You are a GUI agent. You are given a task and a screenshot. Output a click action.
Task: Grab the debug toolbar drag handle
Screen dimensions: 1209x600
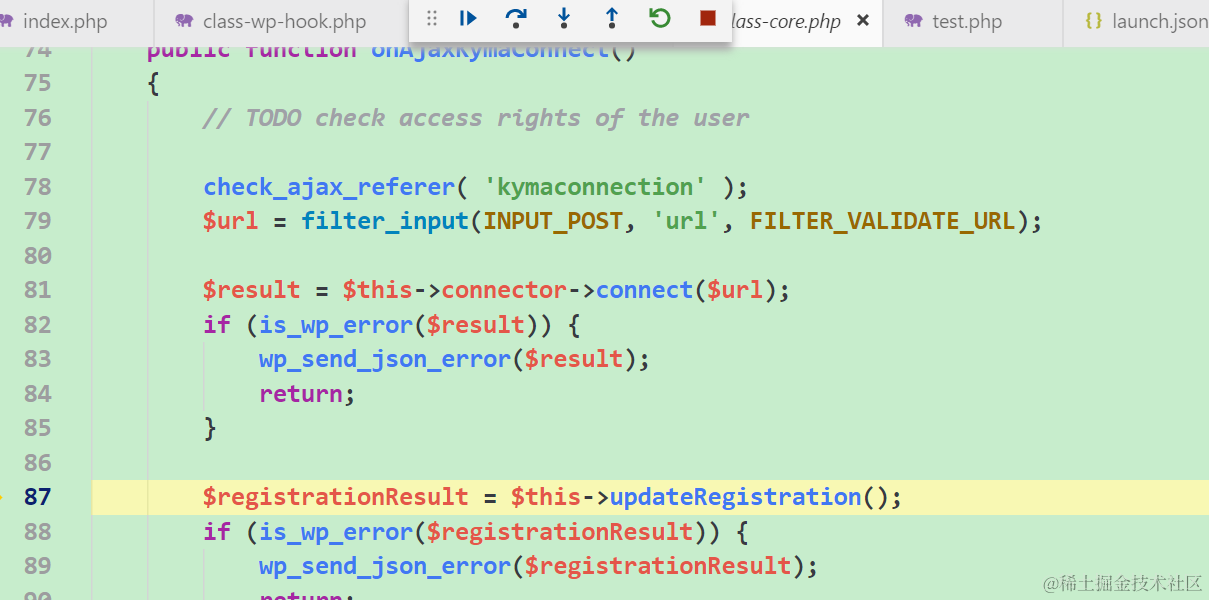(x=432, y=18)
